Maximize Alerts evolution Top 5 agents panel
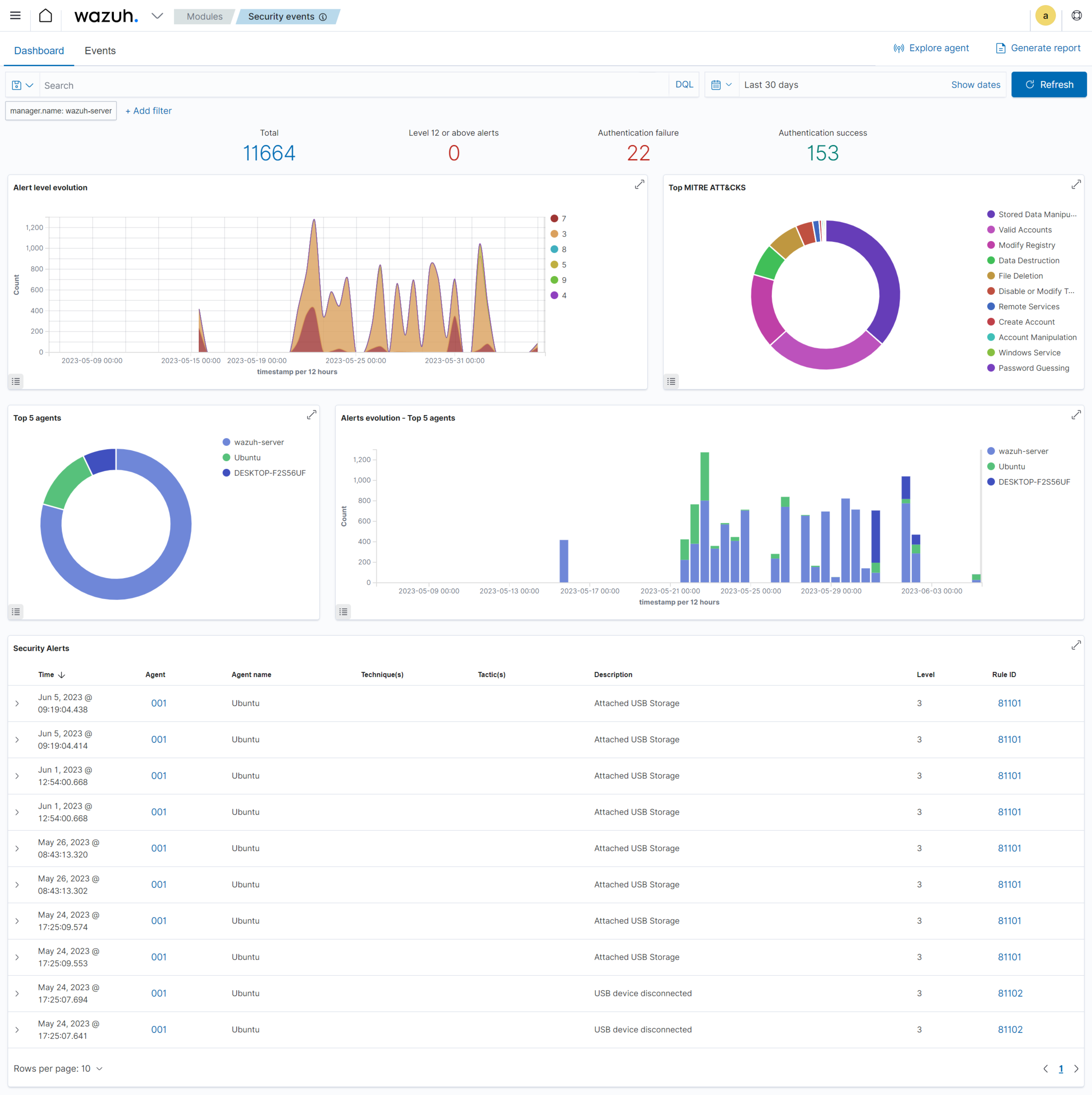Viewport: 1092px width, 1095px height. pos(1076,415)
